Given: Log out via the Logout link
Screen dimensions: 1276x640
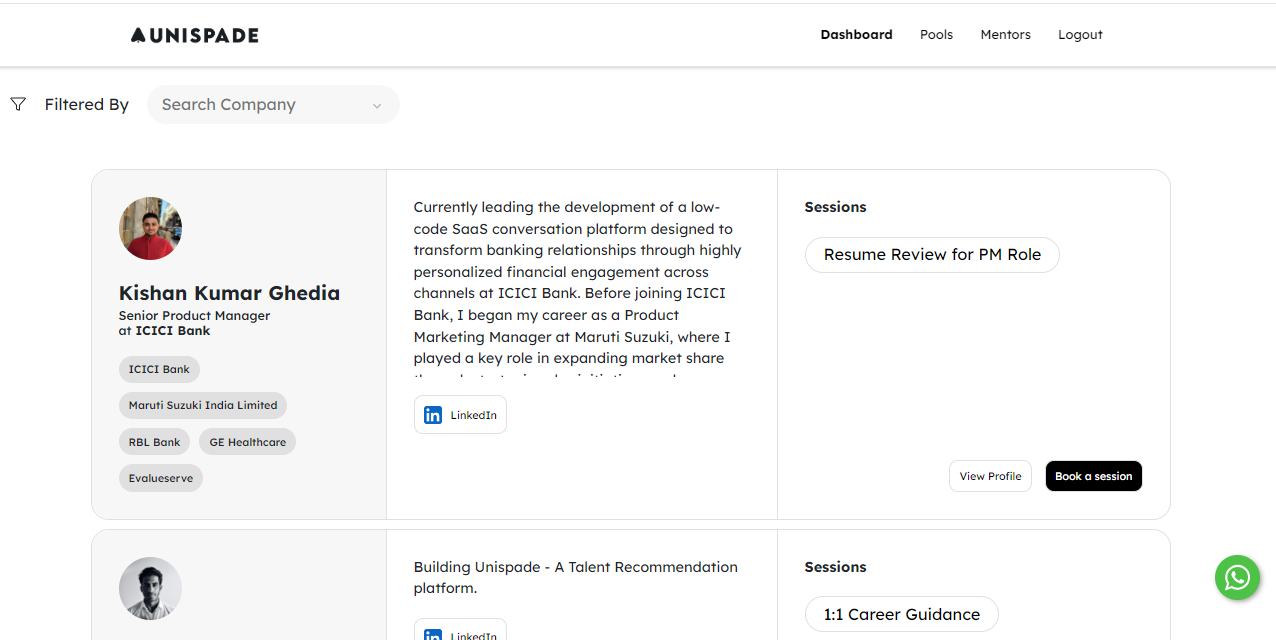Looking at the screenshot, I should coord(1080,34).
